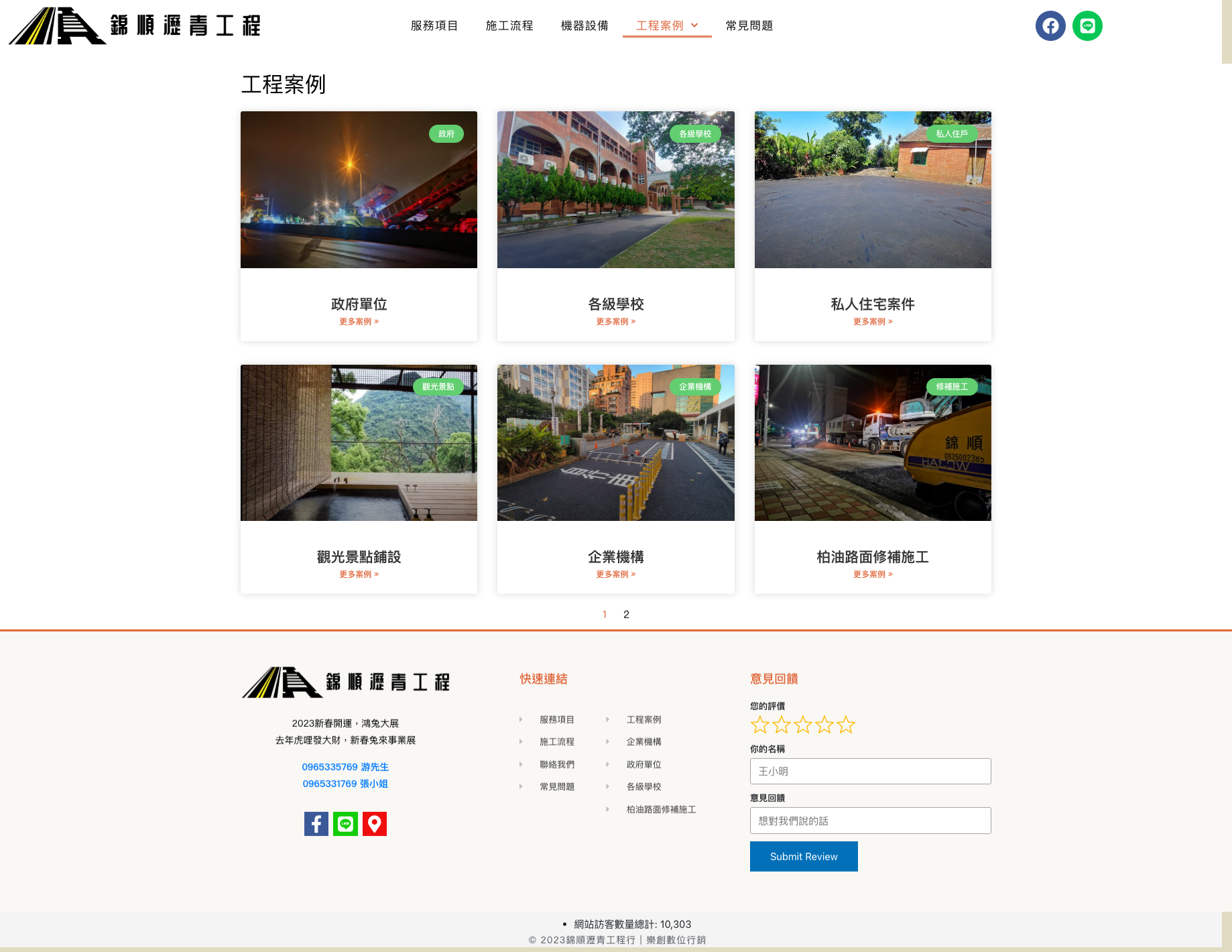
Task: Go to the 常見問題 menu item
Action: click(x=749, y=25)
